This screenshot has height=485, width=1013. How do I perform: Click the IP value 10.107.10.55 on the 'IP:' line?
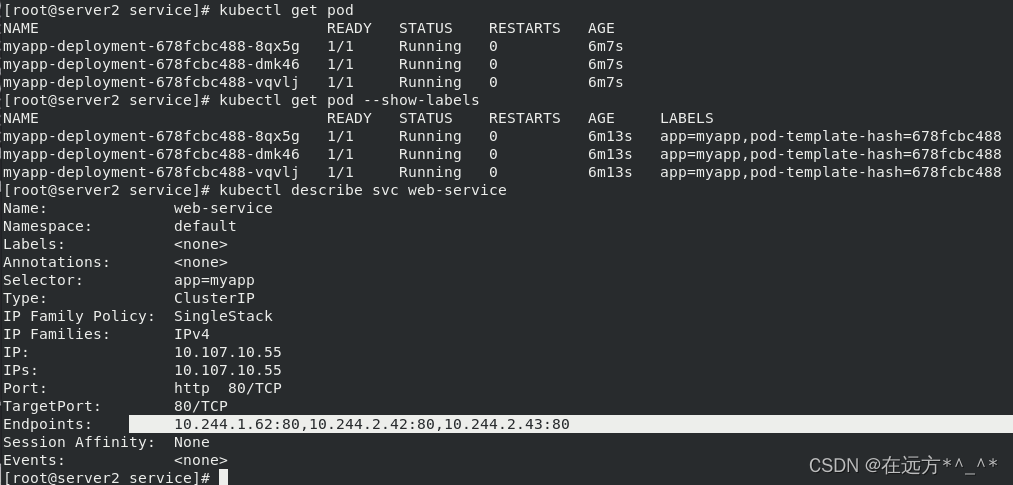pyautogui.click(x=227, y=353)
